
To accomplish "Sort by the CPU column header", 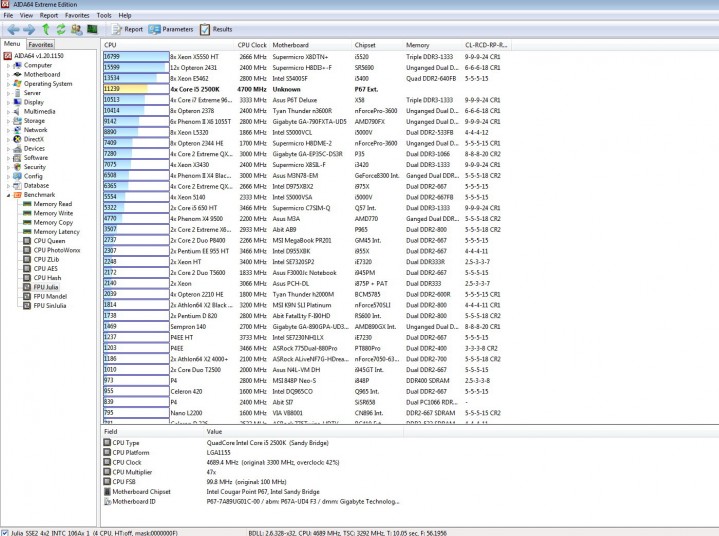I will click(x=167, y=45).
